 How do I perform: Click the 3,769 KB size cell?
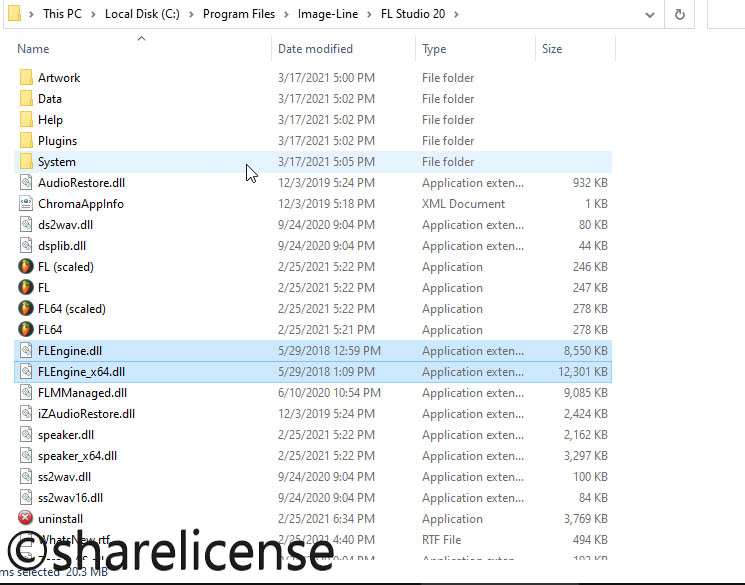point(586,518)
